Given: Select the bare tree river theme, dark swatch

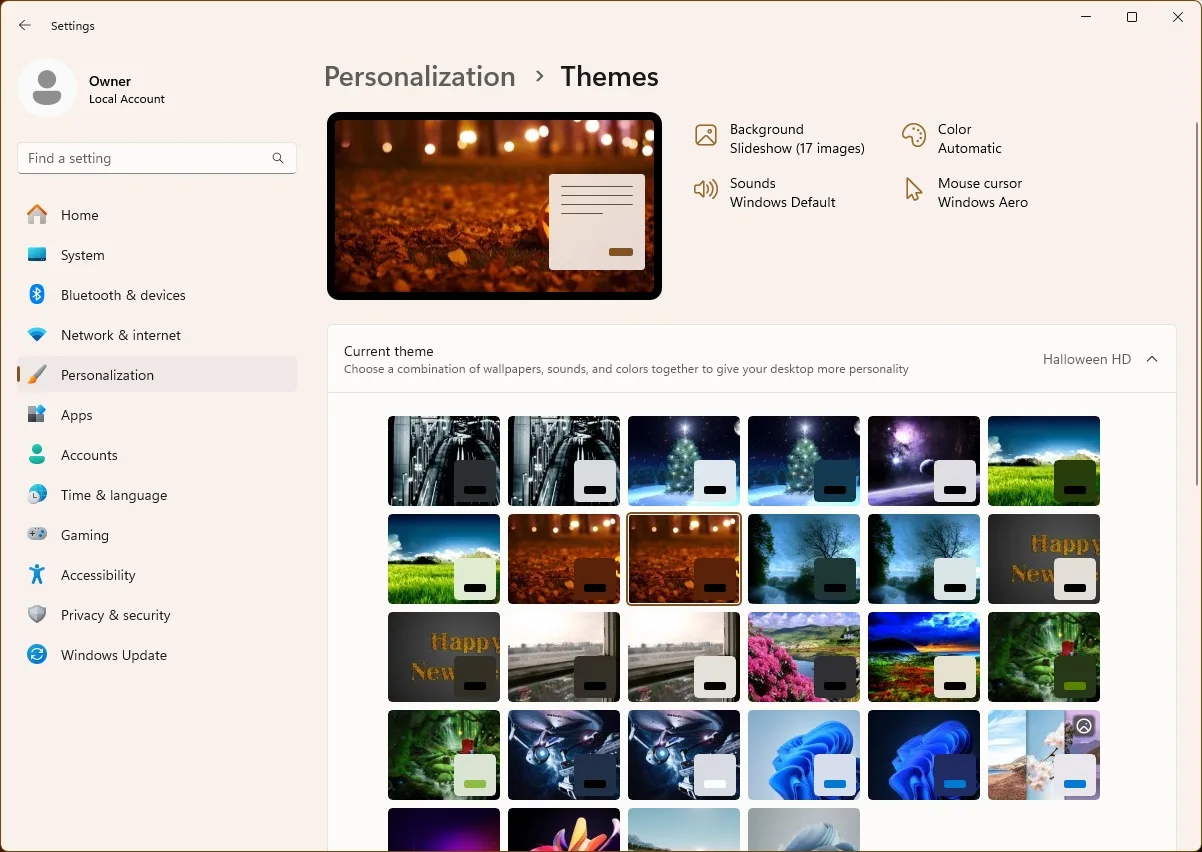Looking at the screenshot, I should click(x=804, y=559).
